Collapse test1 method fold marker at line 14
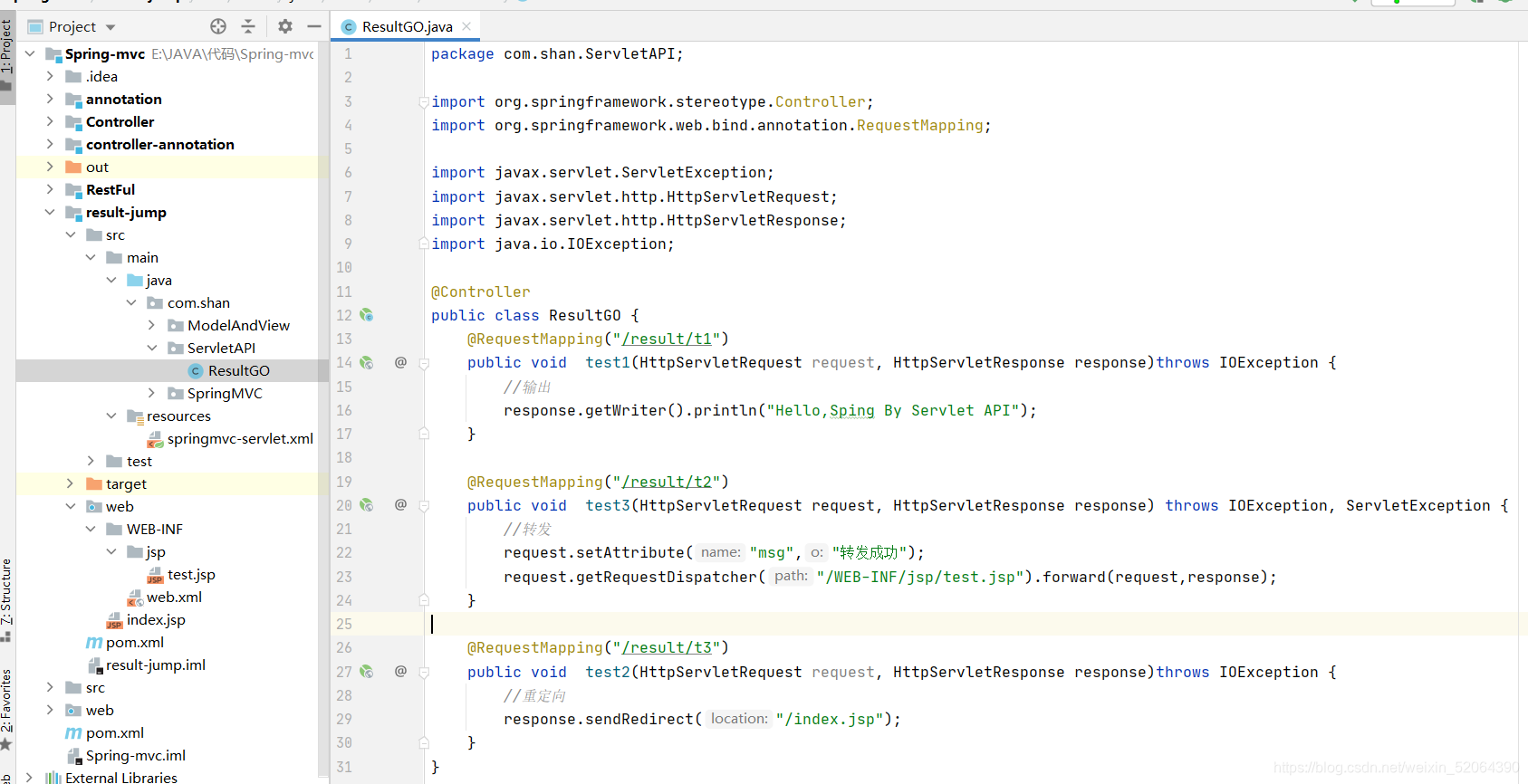This screenshot has height=784, width=1528. [x=424, y=363]
